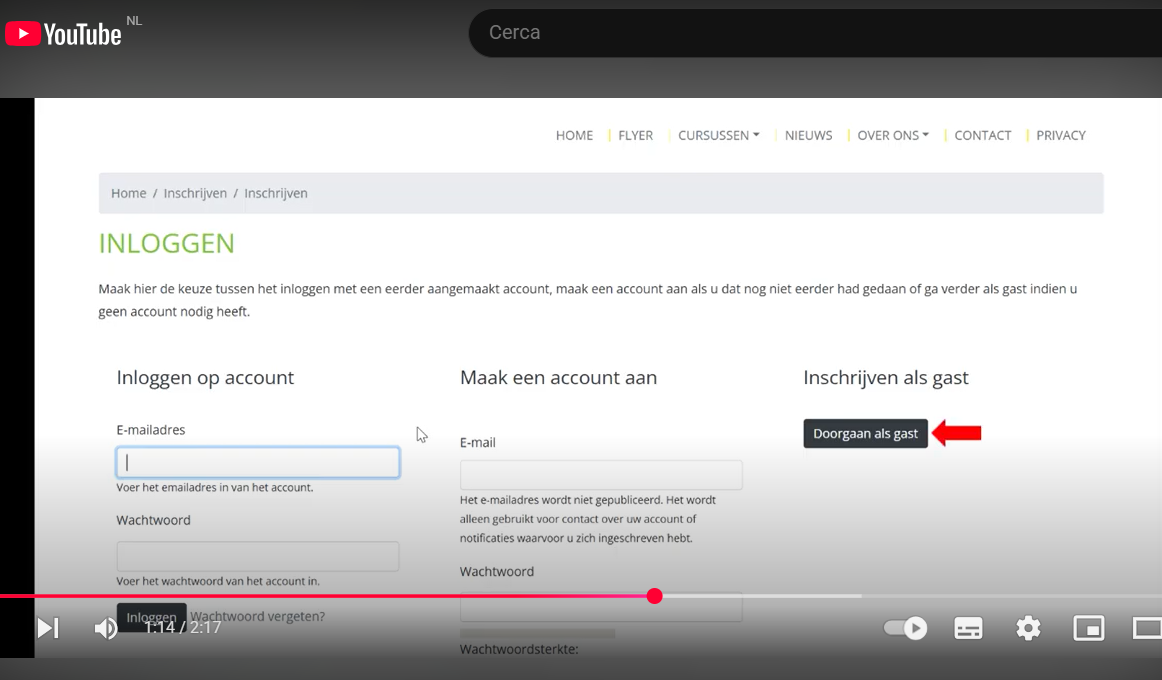Mute the video with the speaker icon
The width and height of the screenshot is (1162, 680).
[x=105, y=628]
